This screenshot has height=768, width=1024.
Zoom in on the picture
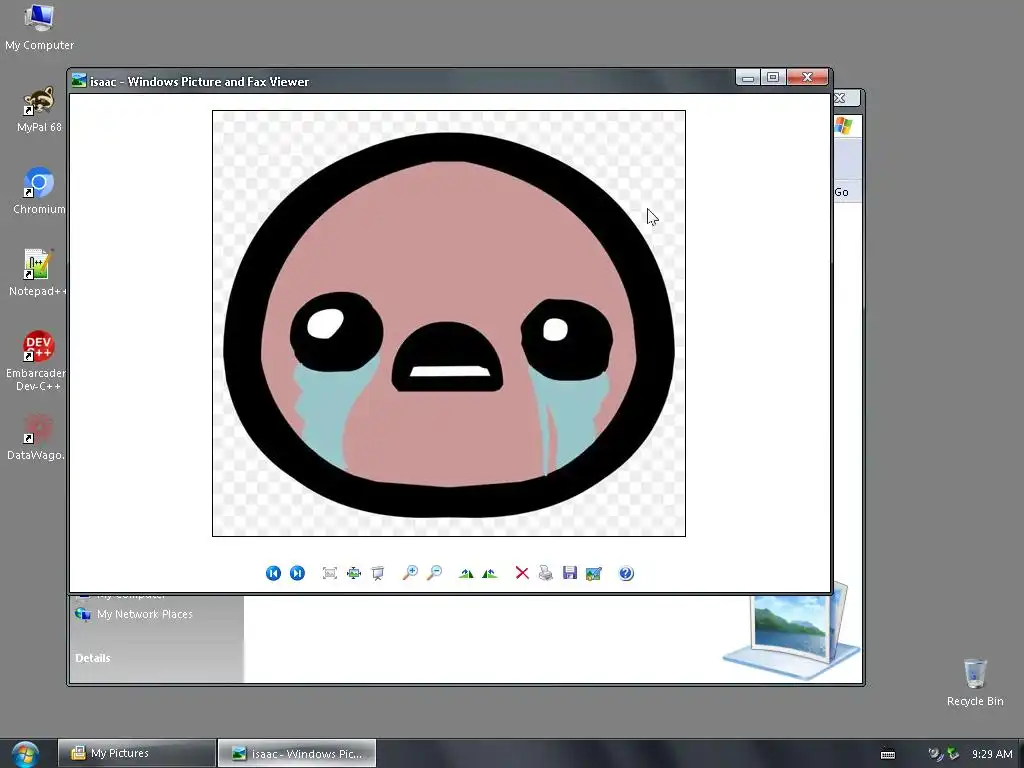(x=410, y=573)
